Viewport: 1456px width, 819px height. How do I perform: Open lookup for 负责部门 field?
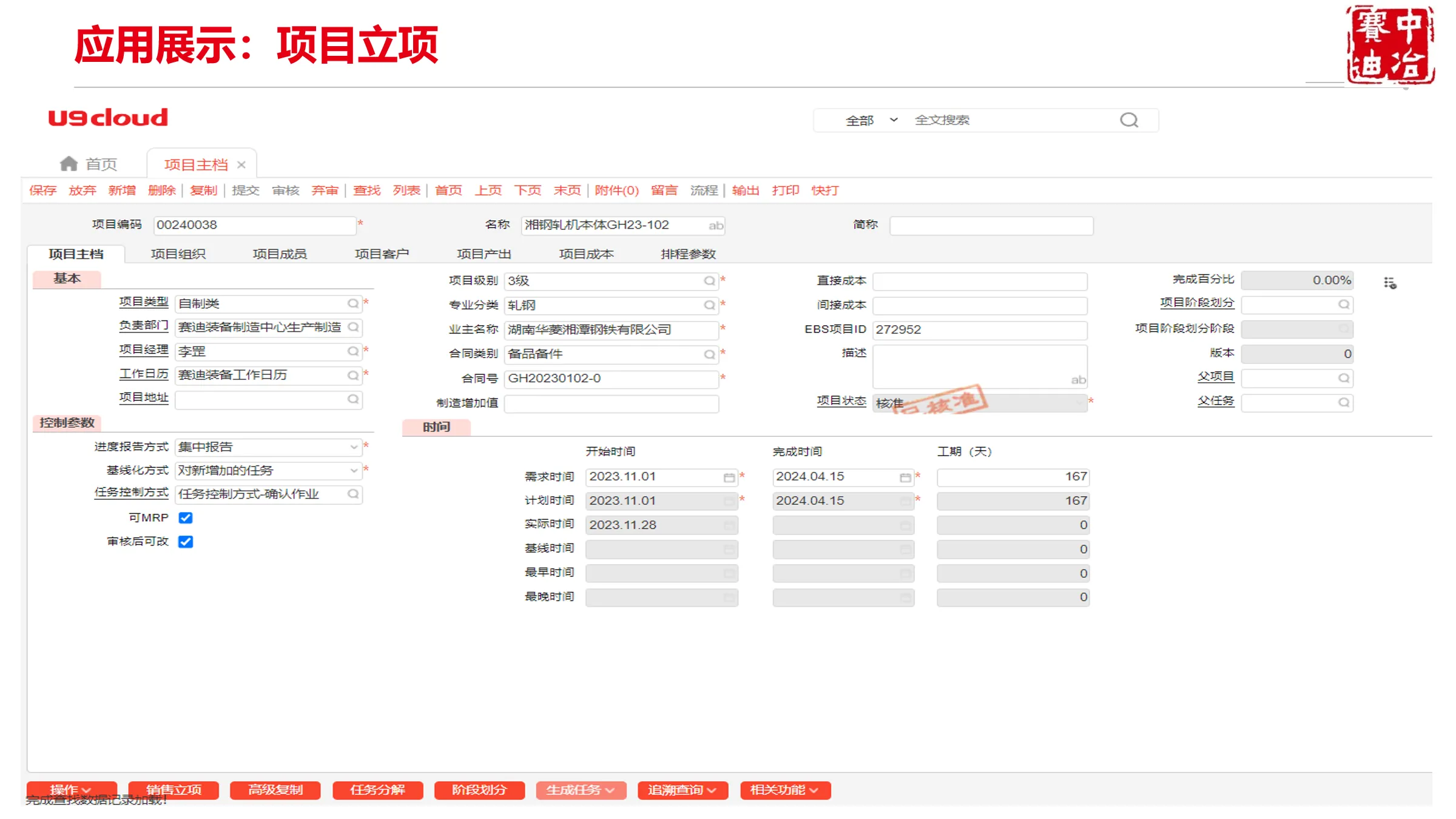point(353,327)
